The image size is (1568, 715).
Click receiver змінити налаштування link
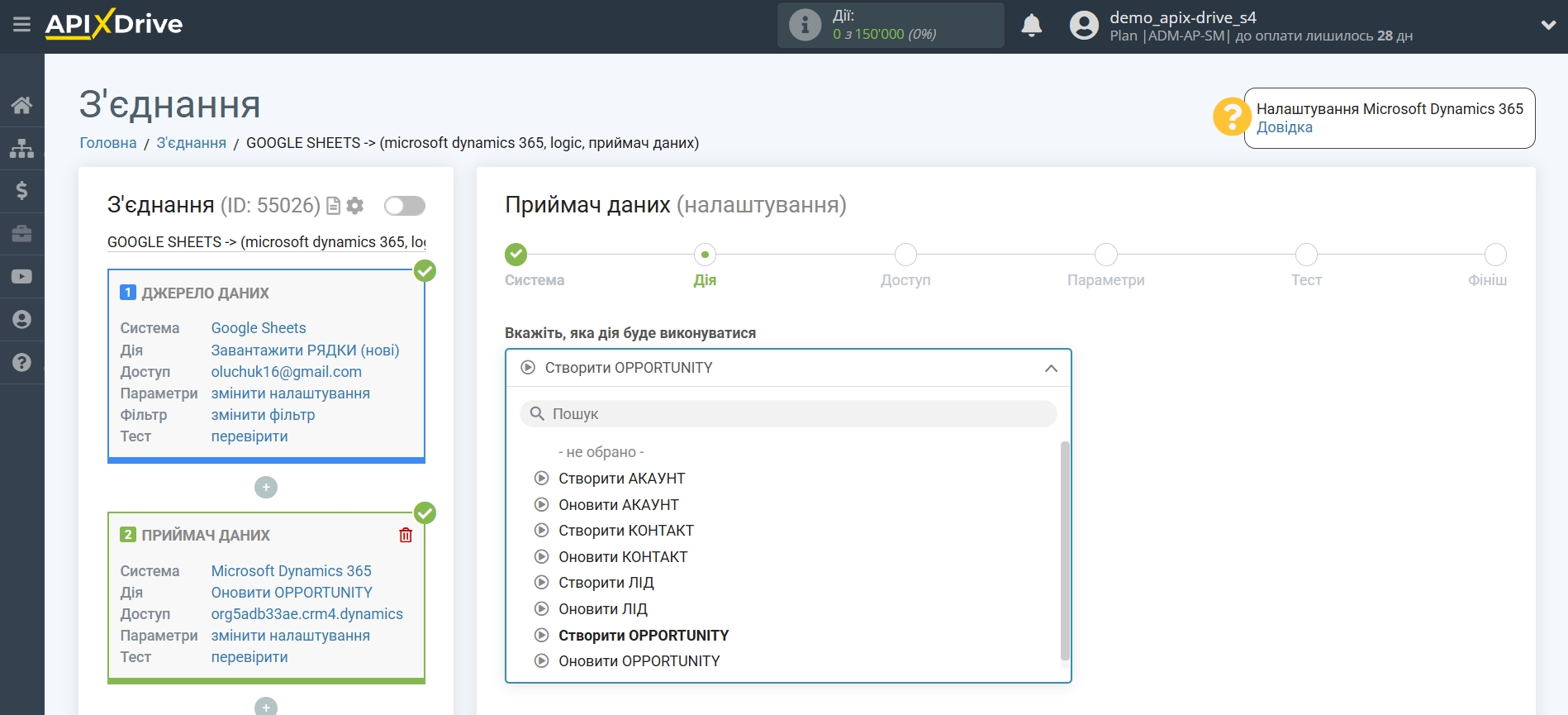(290, 636)
